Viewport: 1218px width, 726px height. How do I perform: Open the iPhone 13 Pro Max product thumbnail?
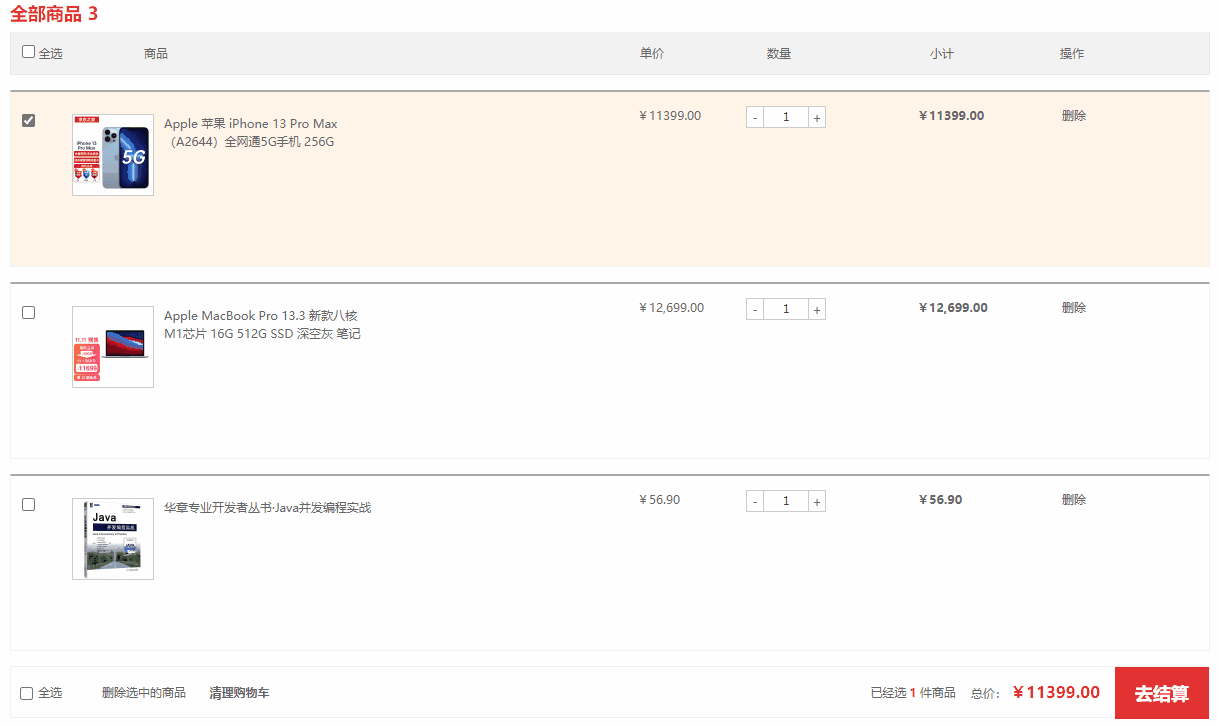click(113, 155)
